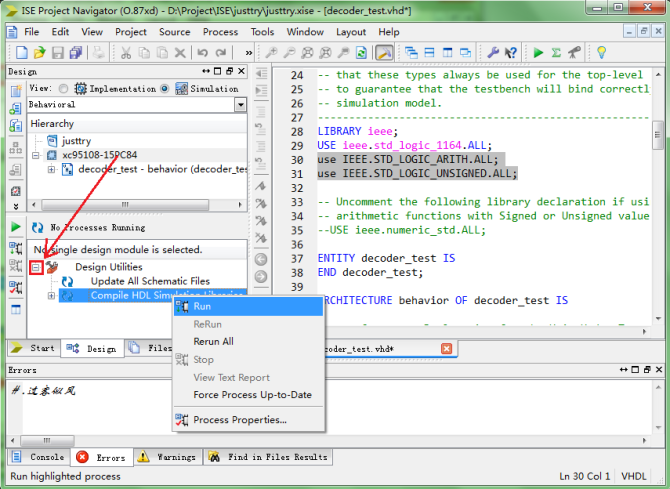Click the green run process arrow in Processes panel
Viewport: 670px width, 489px height.
pos(16,227)
